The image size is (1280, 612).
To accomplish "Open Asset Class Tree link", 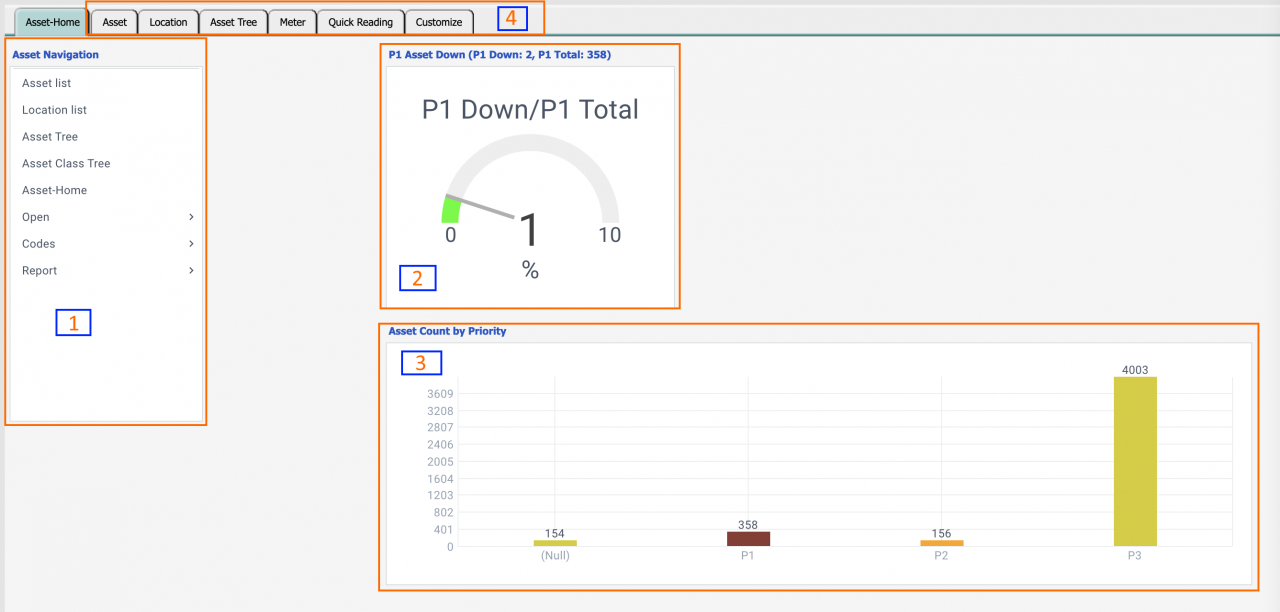I will [66, 164].
